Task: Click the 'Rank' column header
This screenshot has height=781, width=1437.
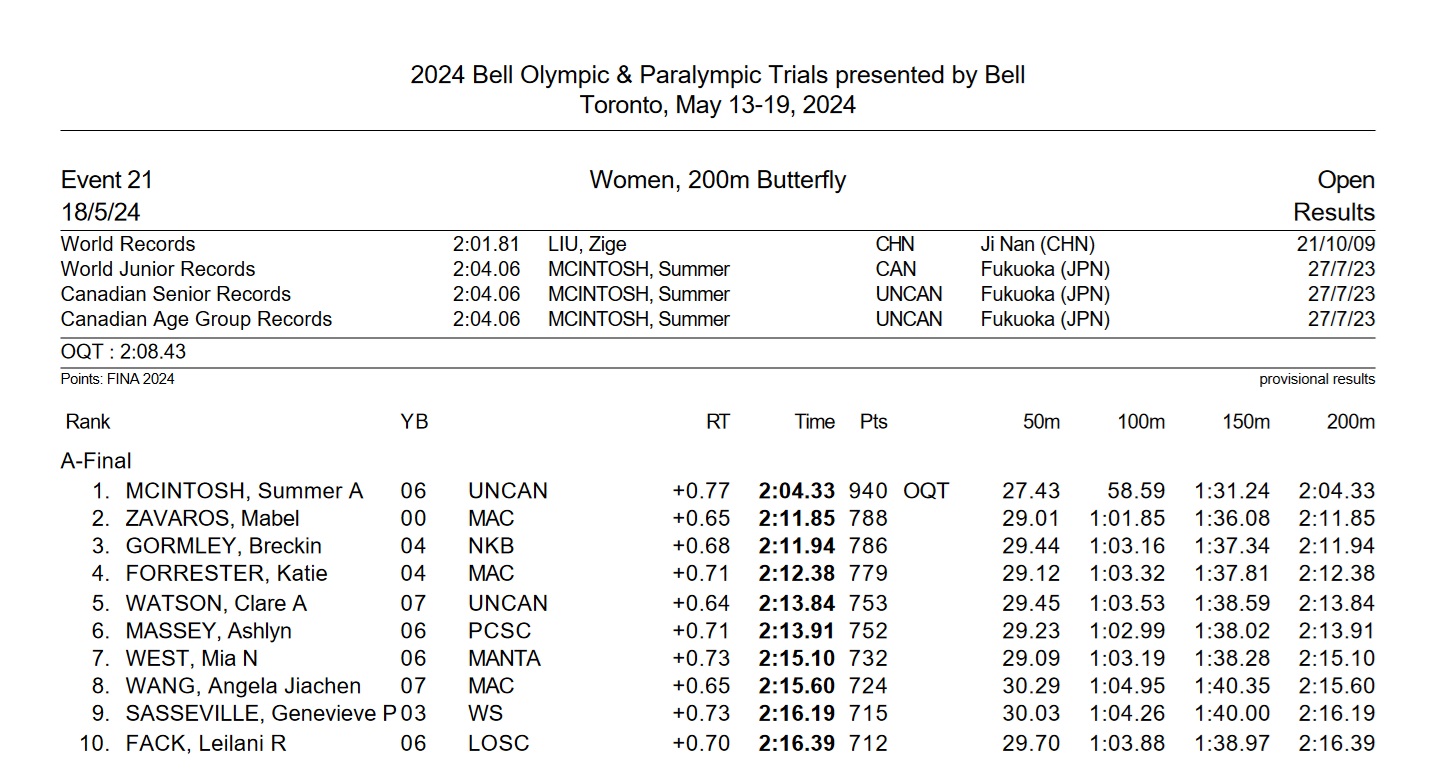Action: pyautogui.click(x=88, y=422)
